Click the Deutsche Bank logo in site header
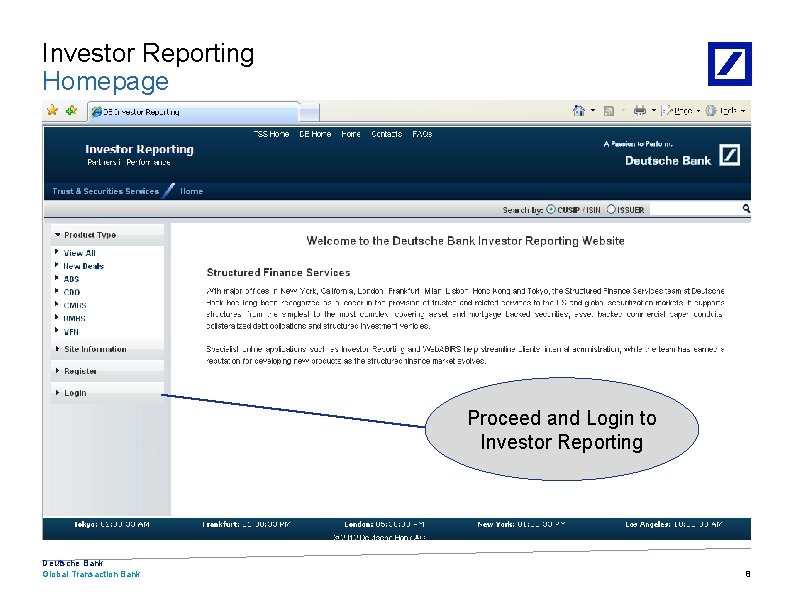Image resolution: width=794 pixels, height=597 pixels. point(682,155)
